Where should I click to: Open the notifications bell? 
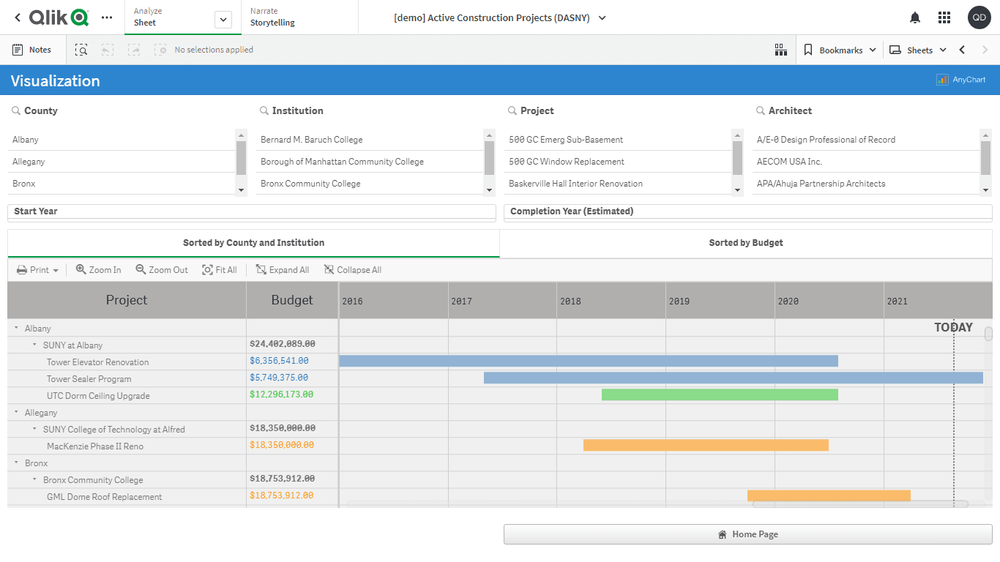[x=915, y=18]
